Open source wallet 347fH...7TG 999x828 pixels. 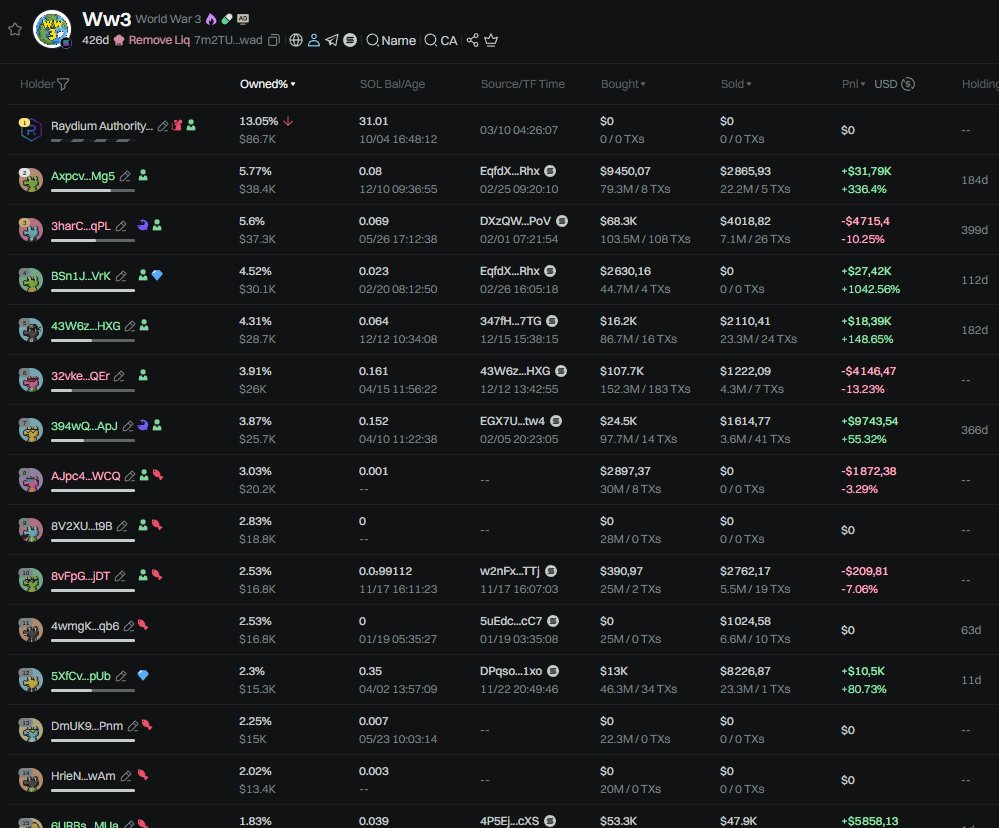[511, 321]
